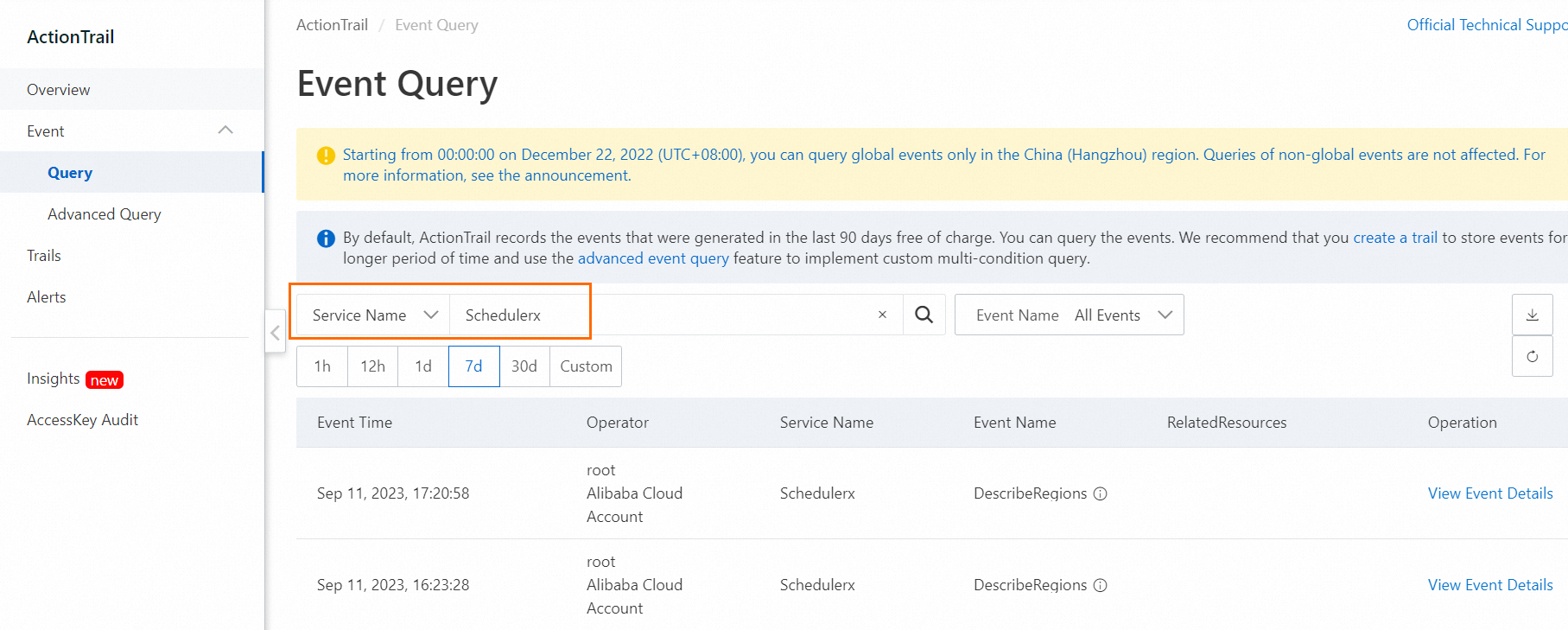View Event Details for 17:20:58 event
1568x630 pixels.
point(1489,493)
